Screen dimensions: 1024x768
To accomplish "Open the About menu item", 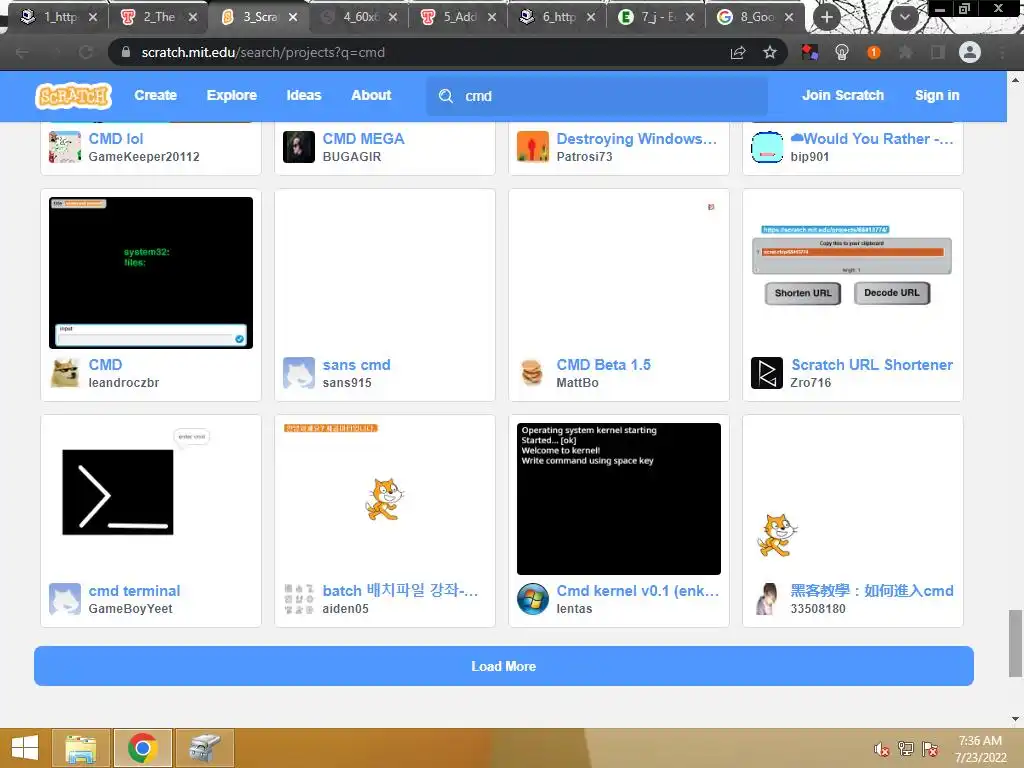I will point(371,95).
